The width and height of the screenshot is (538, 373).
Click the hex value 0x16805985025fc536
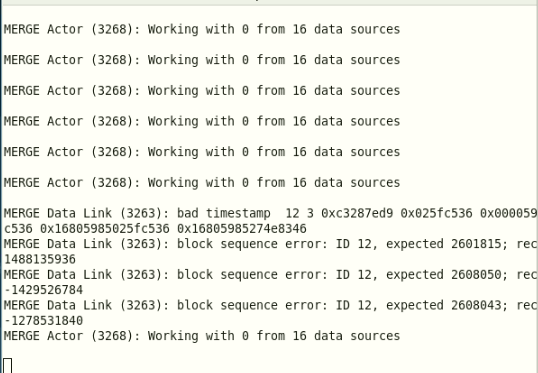pyautogui.click(x=105, y=229)
